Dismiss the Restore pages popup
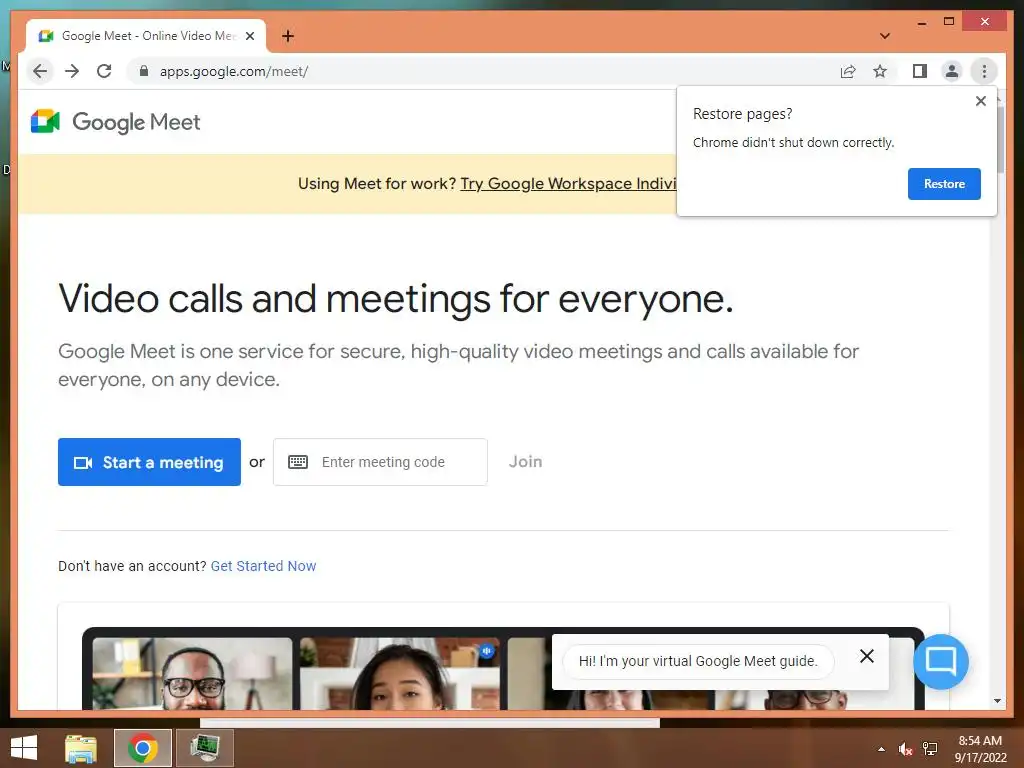 (x=980, y=101)
